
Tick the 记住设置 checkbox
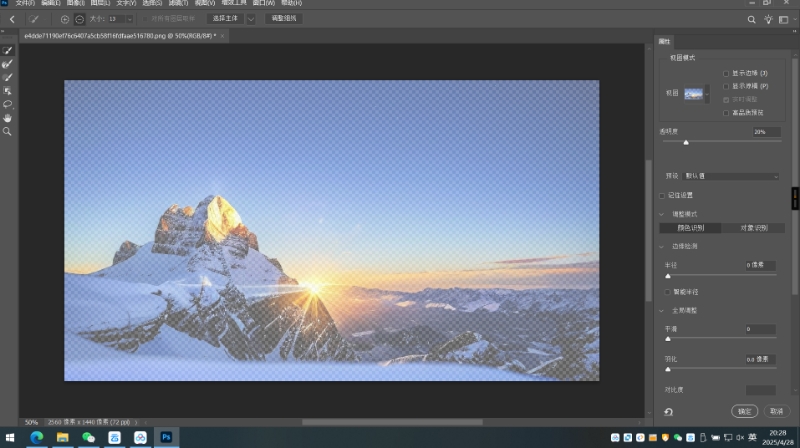coord(662,195)
